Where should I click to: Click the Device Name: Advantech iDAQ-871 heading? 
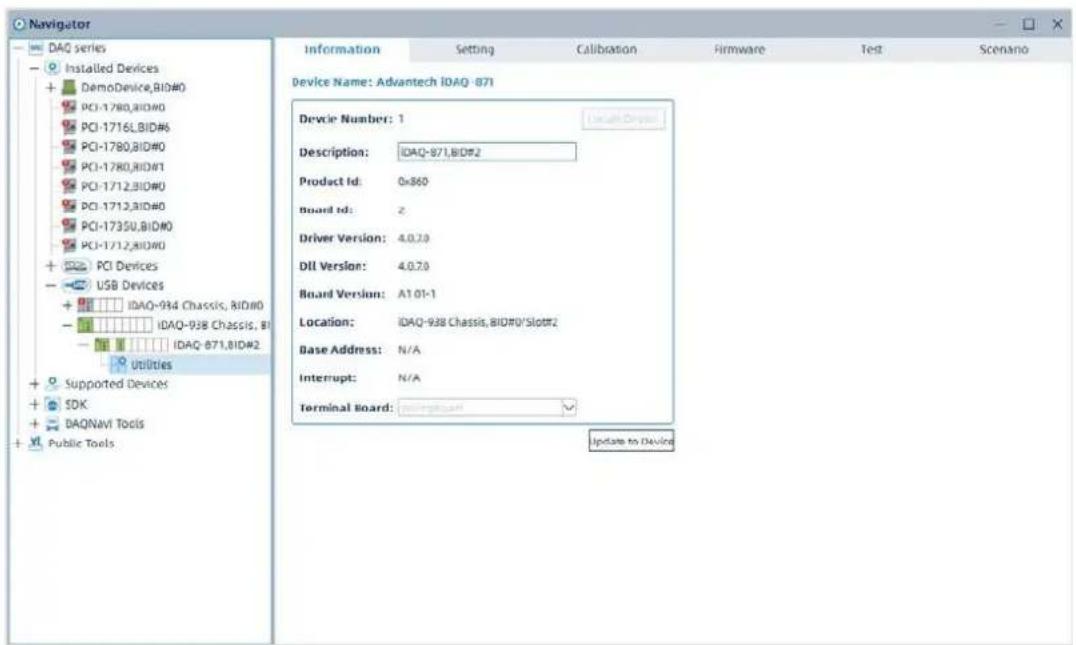point(393,82)
